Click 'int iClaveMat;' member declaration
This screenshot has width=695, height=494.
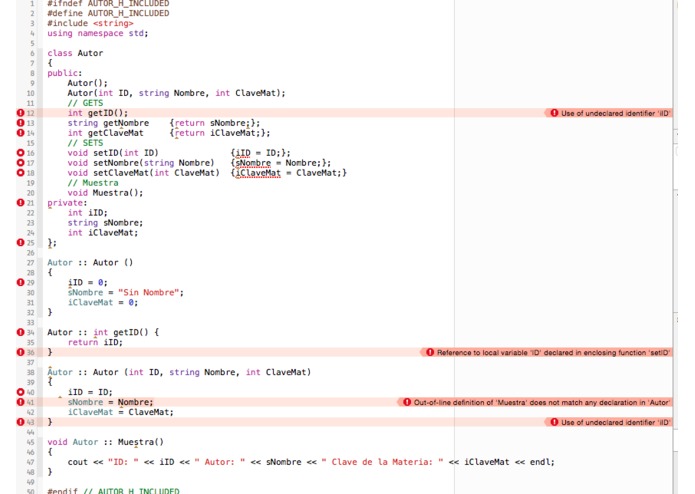pos(103,233)
